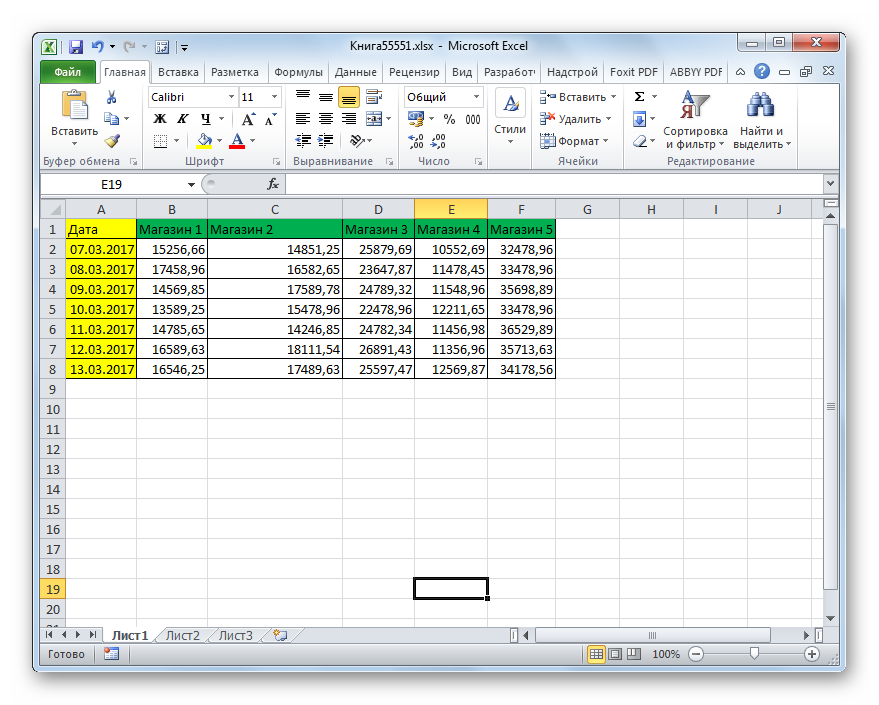Select entire sheet with corner button

point(53,210)
